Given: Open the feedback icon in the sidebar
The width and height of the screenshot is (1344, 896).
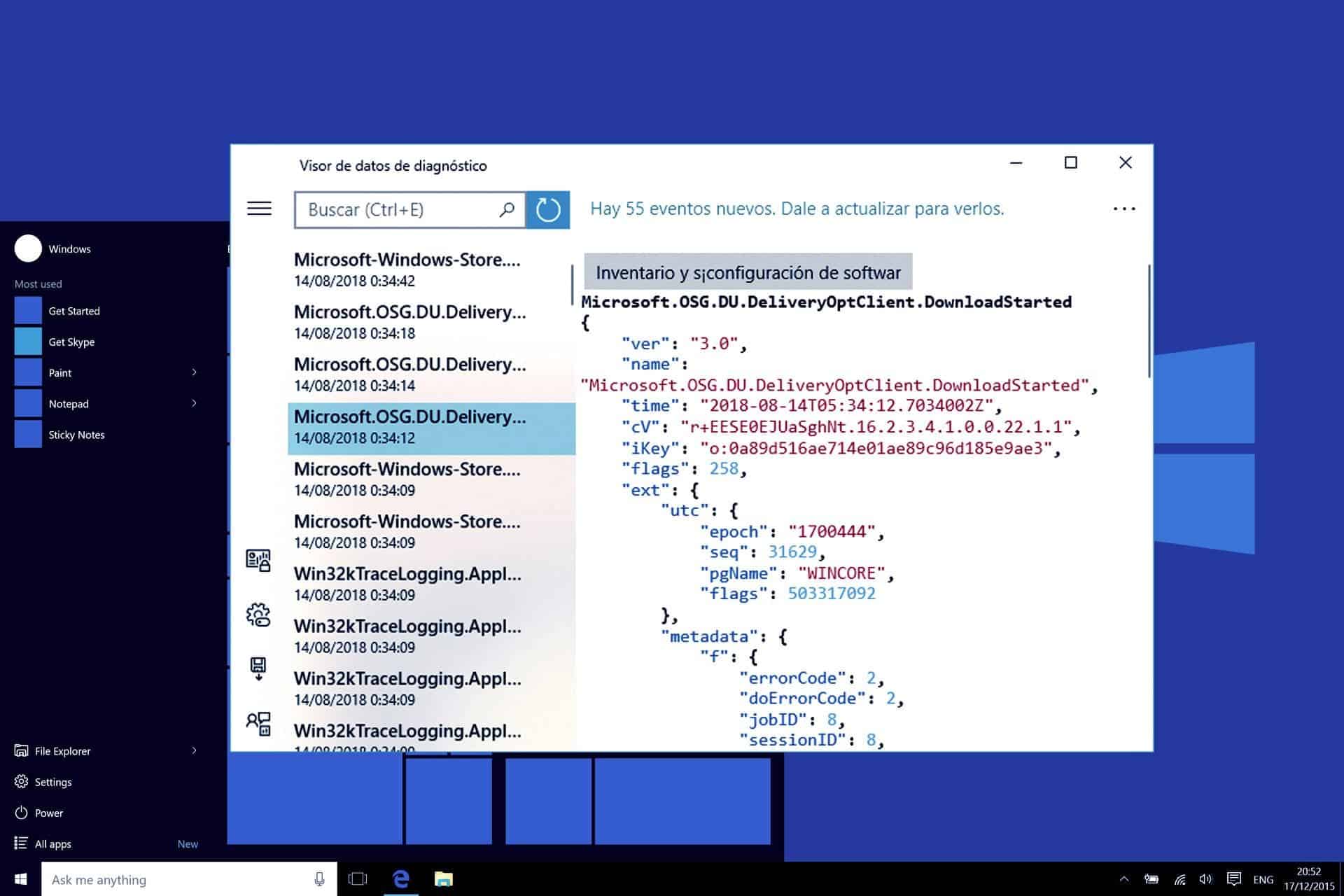Looking at the screenshot, I should coord(259,724).
